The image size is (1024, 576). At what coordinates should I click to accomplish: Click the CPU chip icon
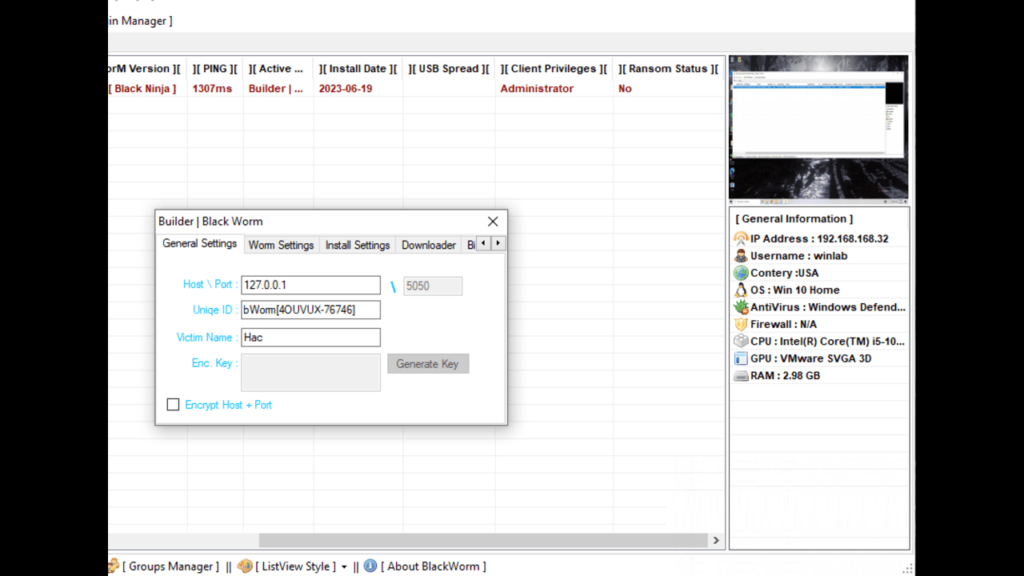(741, 341)
